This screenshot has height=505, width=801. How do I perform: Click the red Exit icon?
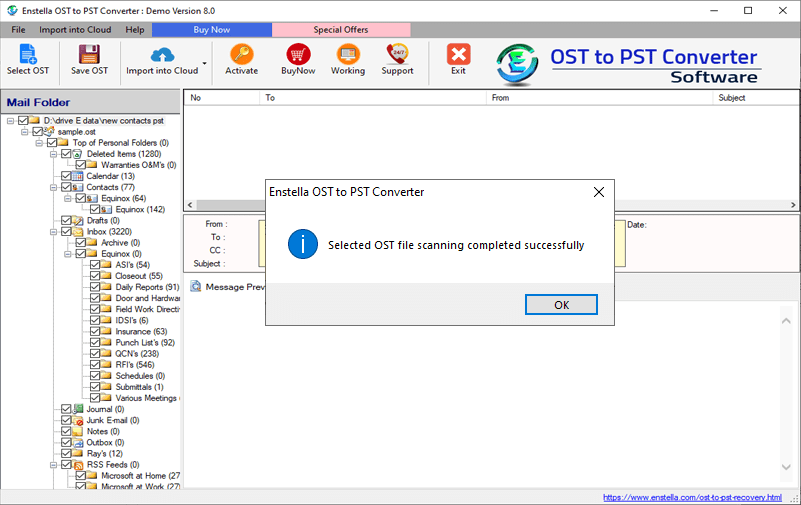(x=458, y=54)
